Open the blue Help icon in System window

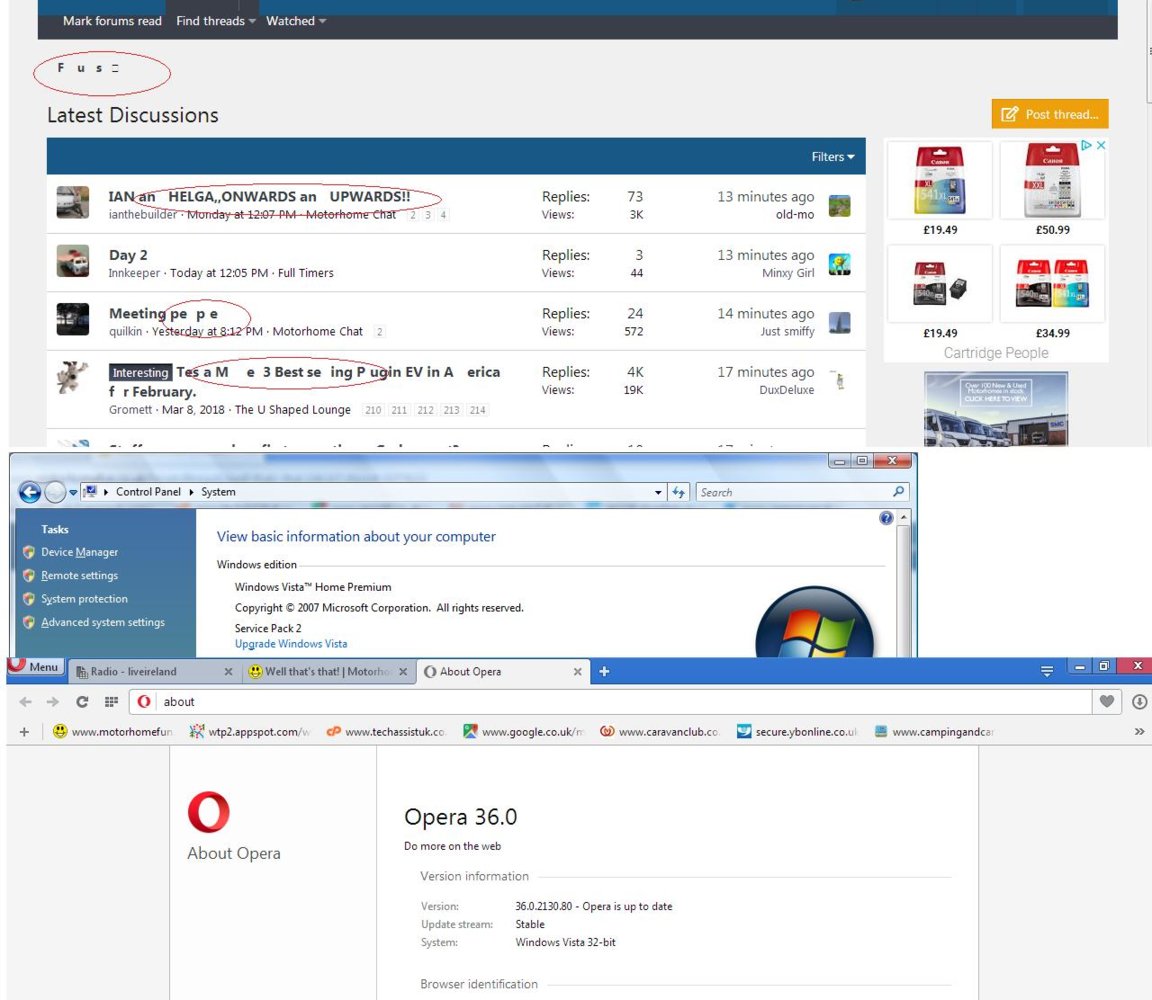pyautogui.click(x=886, y=518)
